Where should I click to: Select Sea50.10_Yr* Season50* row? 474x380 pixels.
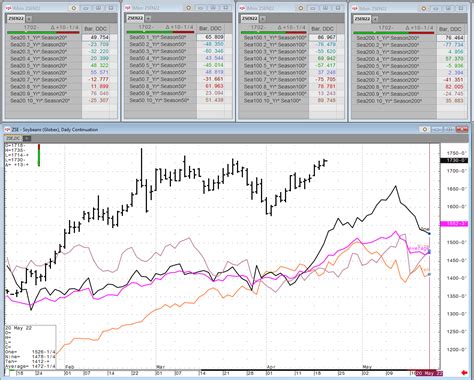[162, 100]
